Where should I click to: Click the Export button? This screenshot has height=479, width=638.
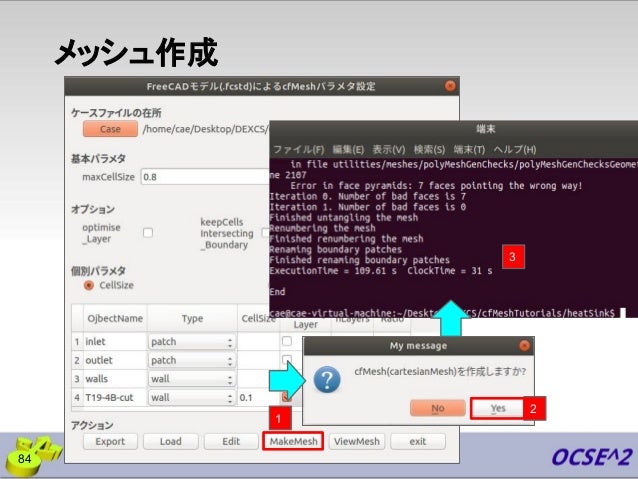tap(110, 442)
